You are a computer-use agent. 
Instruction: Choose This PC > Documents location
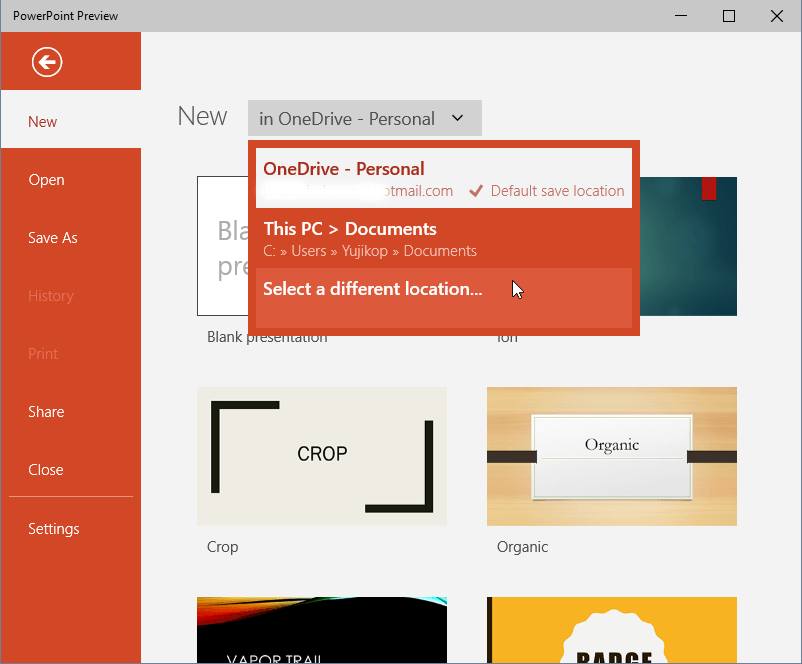click(x=444, y=238)
